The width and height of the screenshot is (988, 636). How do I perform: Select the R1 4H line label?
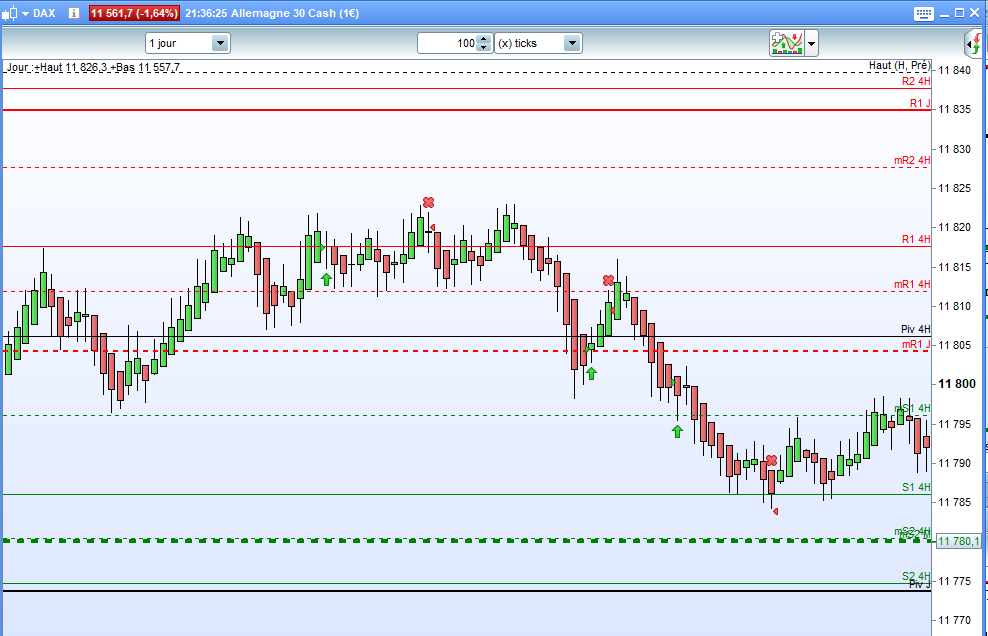(x=916, y=239)
